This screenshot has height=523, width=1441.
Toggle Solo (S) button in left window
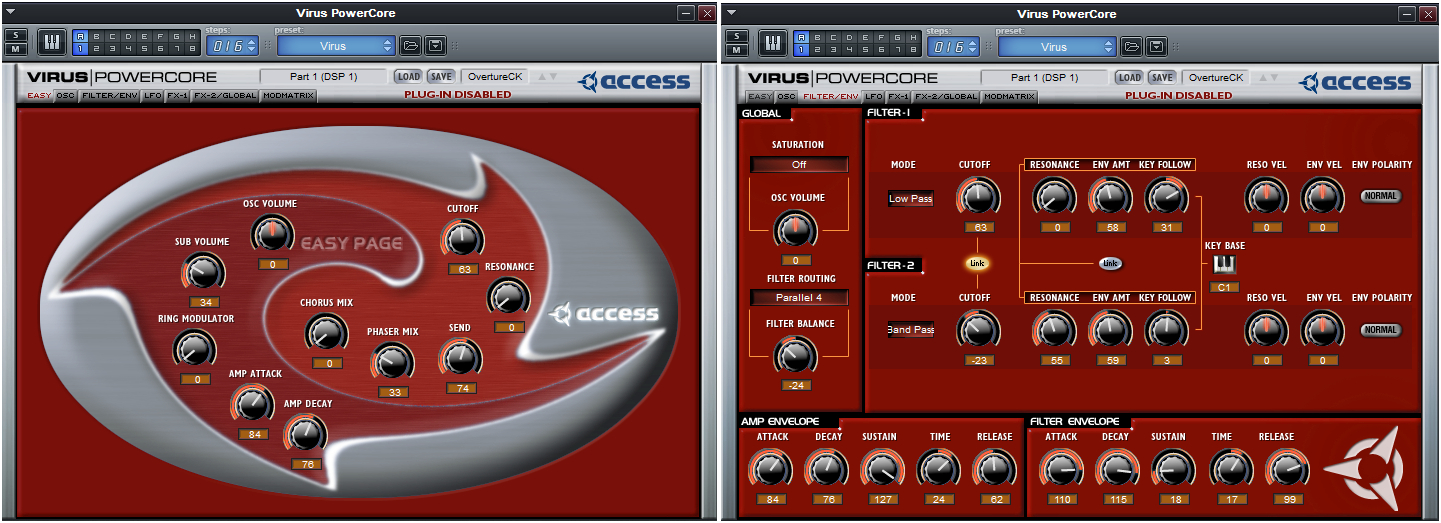[16, 36]
